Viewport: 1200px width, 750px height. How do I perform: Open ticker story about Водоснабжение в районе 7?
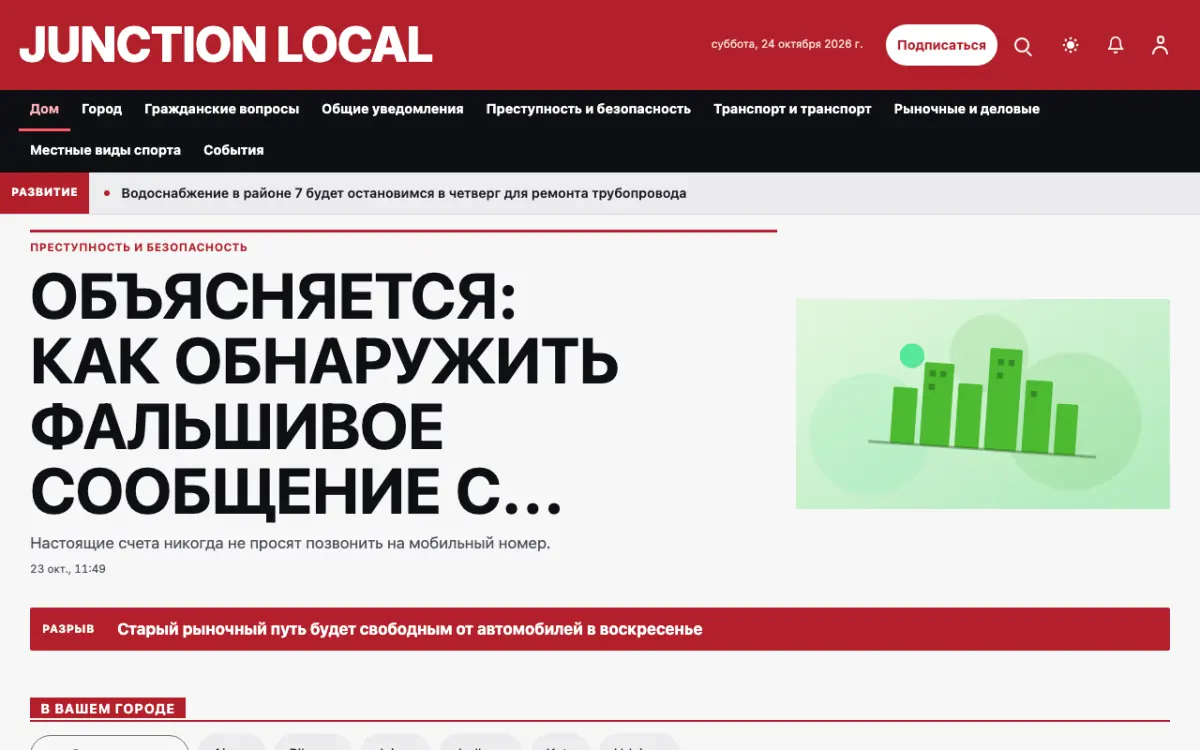coord(403,193)
